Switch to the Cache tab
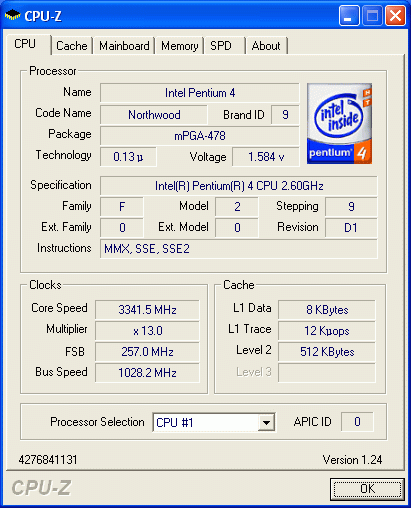The height and width of the screenshot is (508, 411). pos(72,46)
